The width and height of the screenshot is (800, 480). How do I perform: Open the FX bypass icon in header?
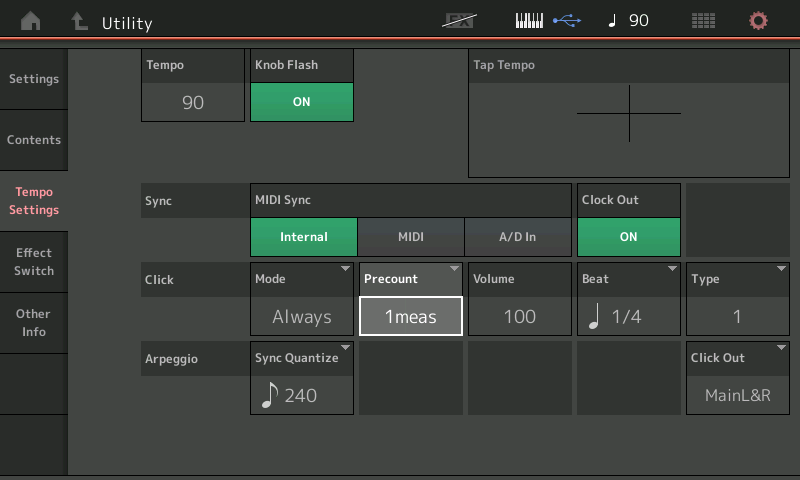tap(459, 20)
